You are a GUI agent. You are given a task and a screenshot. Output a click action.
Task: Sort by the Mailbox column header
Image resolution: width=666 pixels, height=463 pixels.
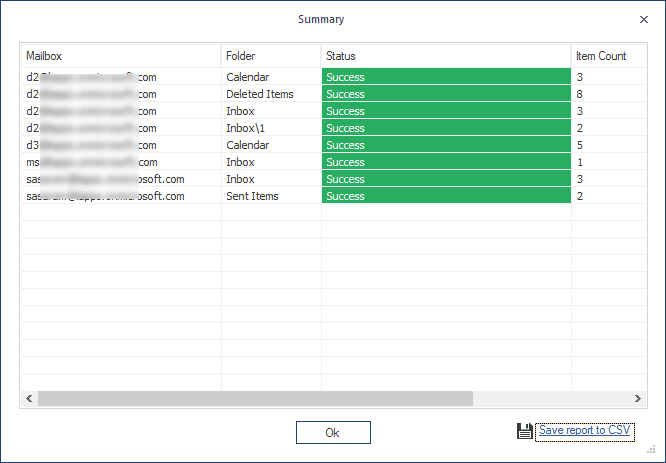(121, 56)
